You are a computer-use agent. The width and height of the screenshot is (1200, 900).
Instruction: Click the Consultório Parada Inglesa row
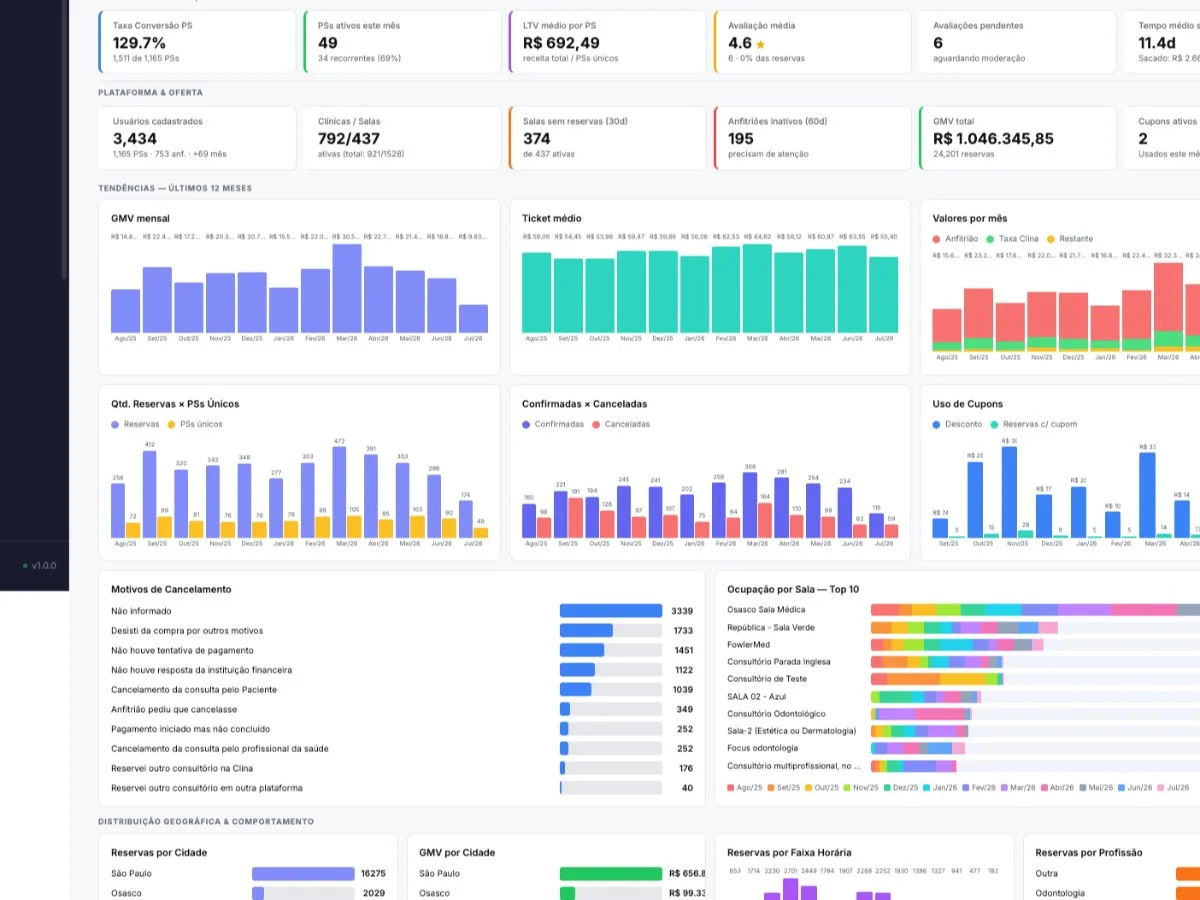click(x=963, y=662)
